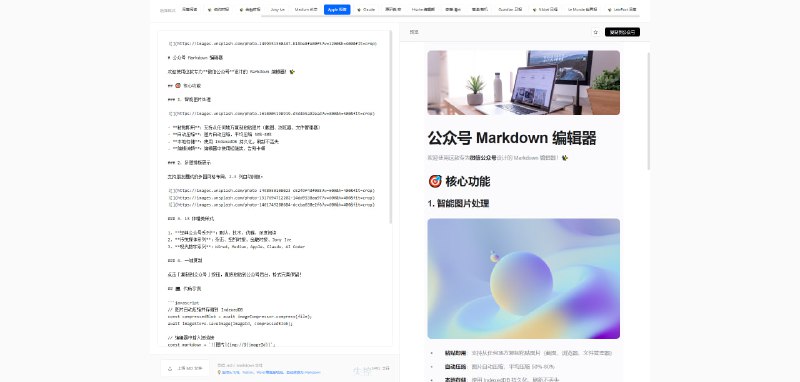The image size is (800, 382).
Task: Select the Guardian style tab
Action: (x=510, y=10)
